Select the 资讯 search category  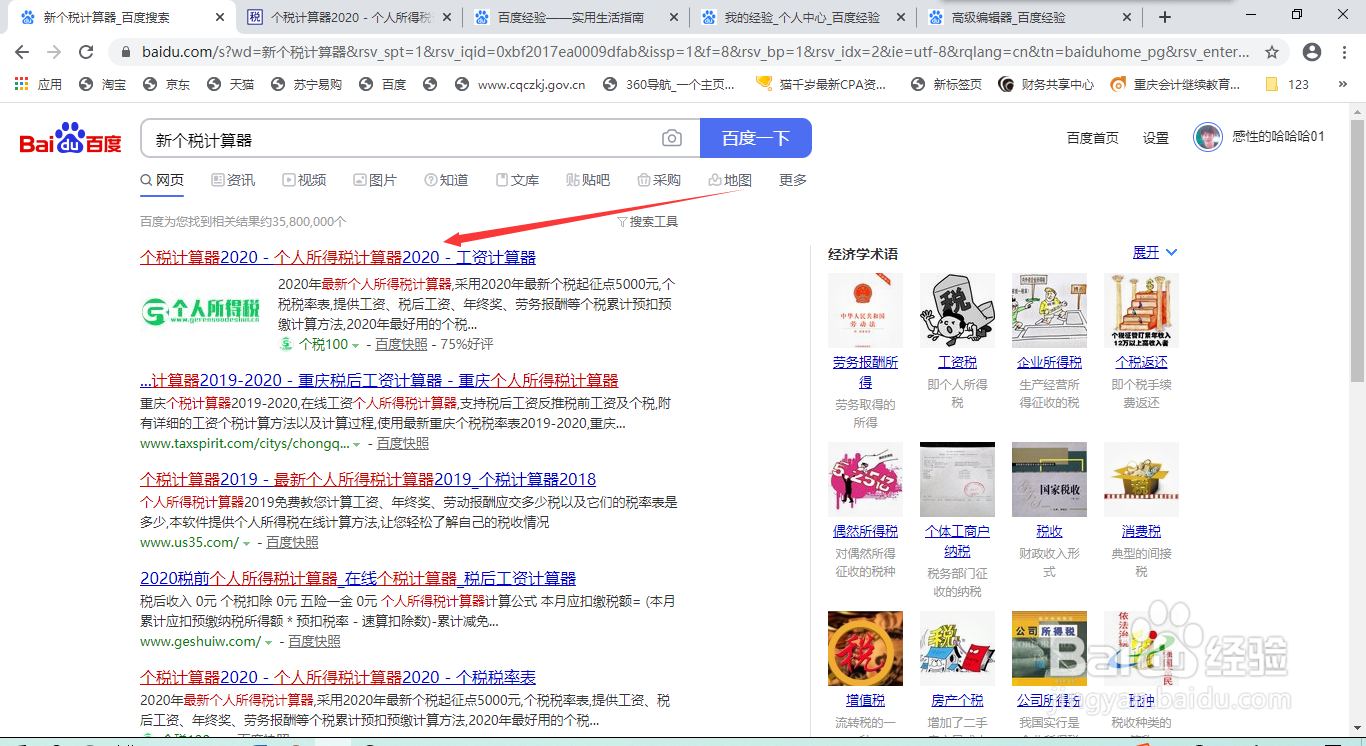click(233, 180)
